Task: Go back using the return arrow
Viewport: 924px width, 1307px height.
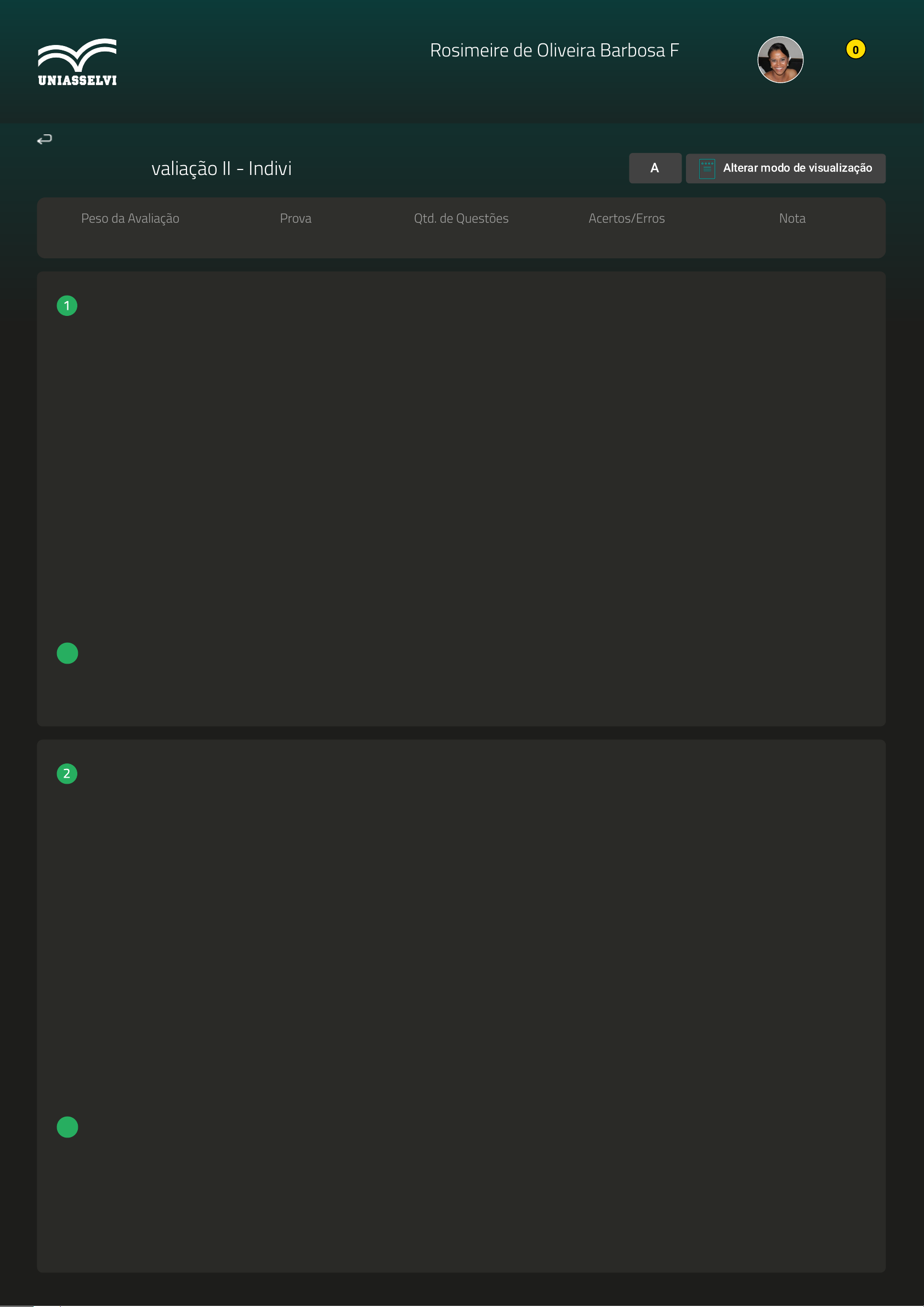Action: [44, 139]
